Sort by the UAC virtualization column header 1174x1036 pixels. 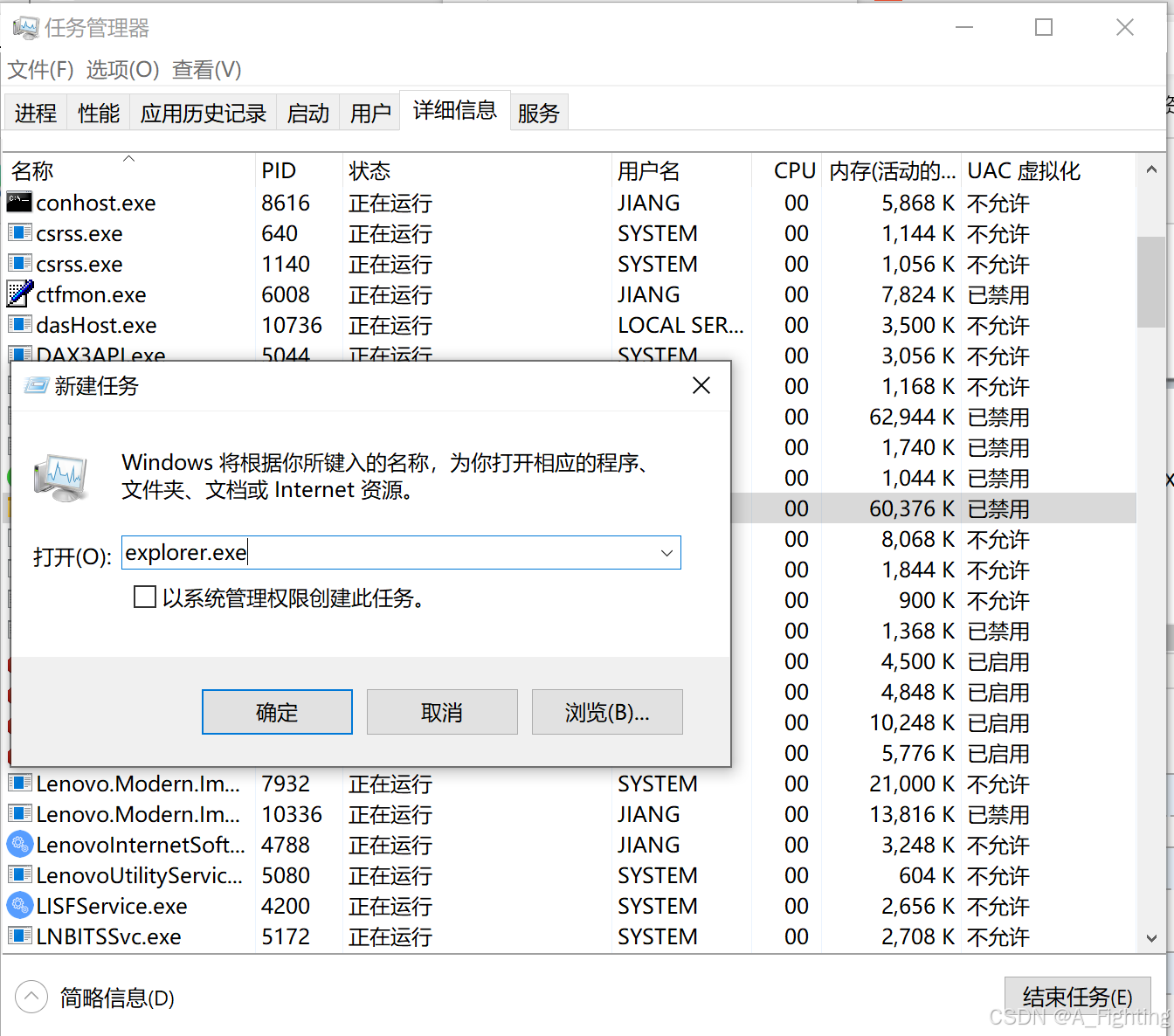[1048, 170]
